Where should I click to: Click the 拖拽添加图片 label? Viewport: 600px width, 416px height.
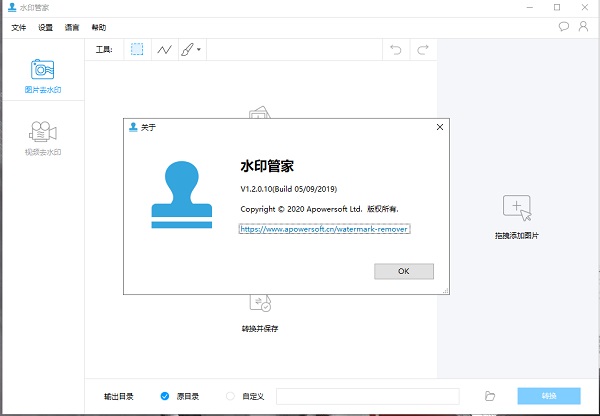[517, 235]
